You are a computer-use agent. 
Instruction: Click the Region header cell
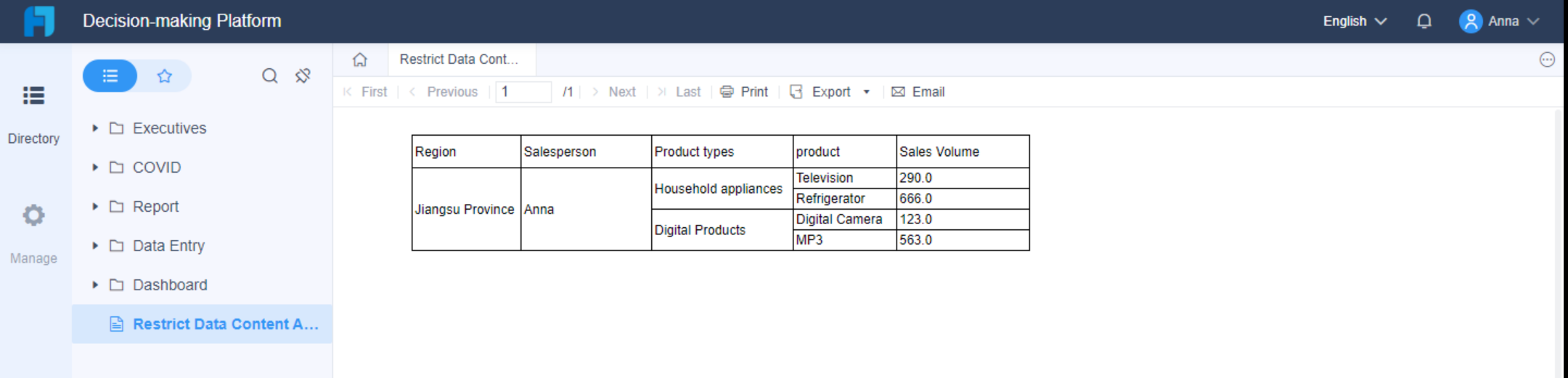(x=466, y=152)
